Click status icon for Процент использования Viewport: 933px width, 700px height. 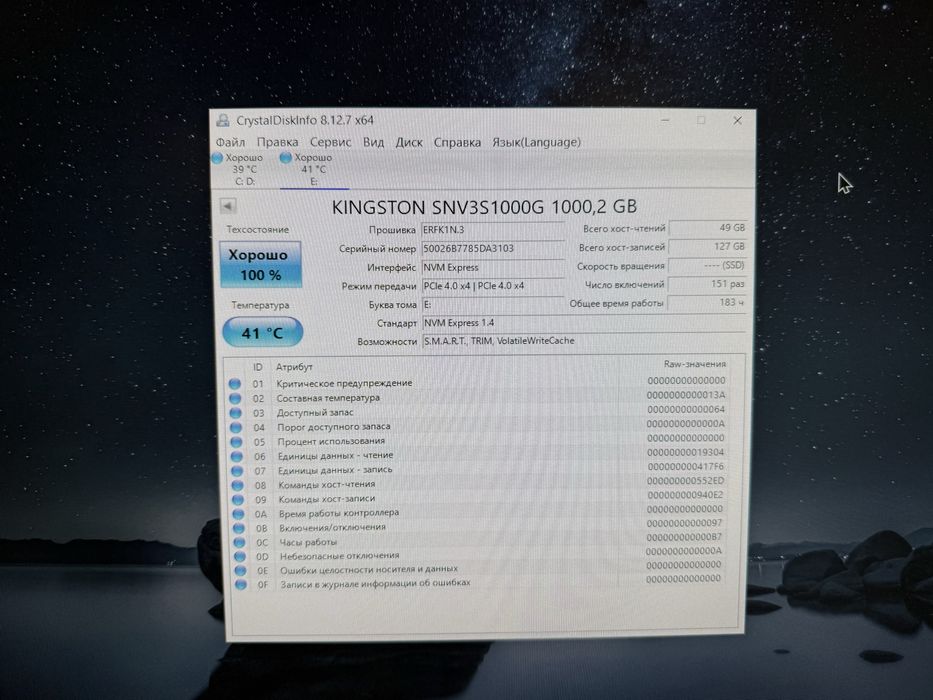pyautogui.click(x=236, y=442)
